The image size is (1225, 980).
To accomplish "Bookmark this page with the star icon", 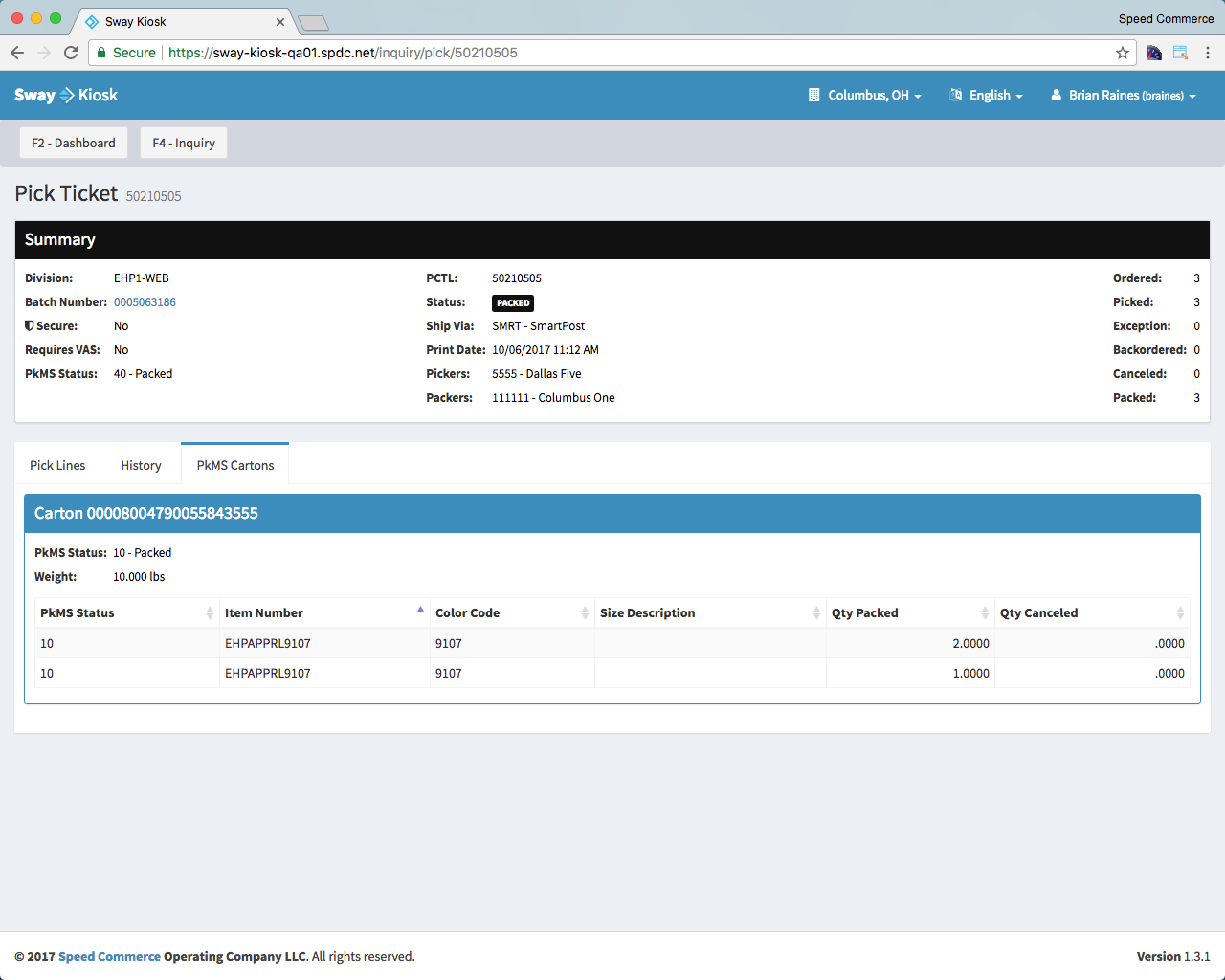I will (x=1123, y=53).
